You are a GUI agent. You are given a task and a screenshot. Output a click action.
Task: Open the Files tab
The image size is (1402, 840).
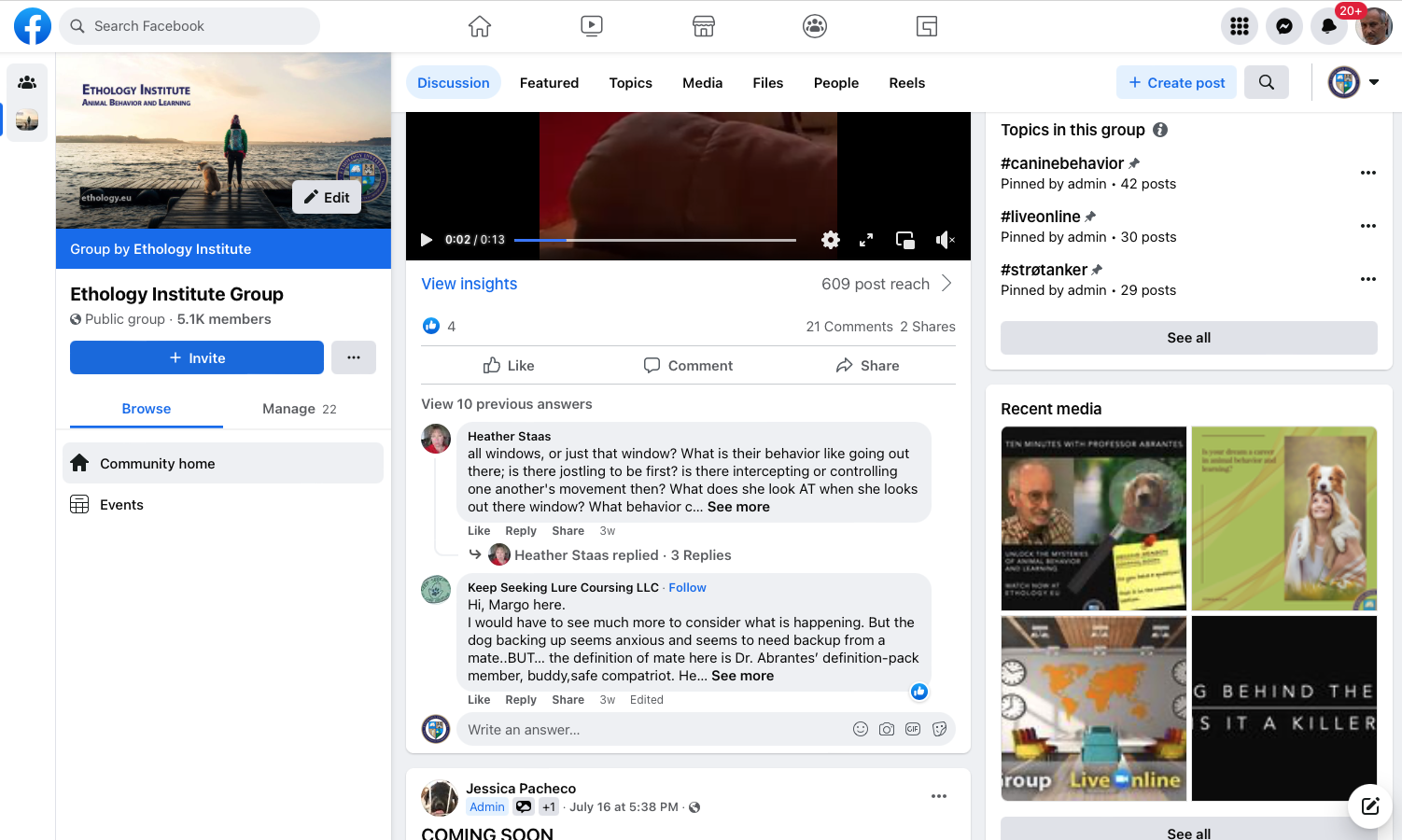(x=768, y=83)
